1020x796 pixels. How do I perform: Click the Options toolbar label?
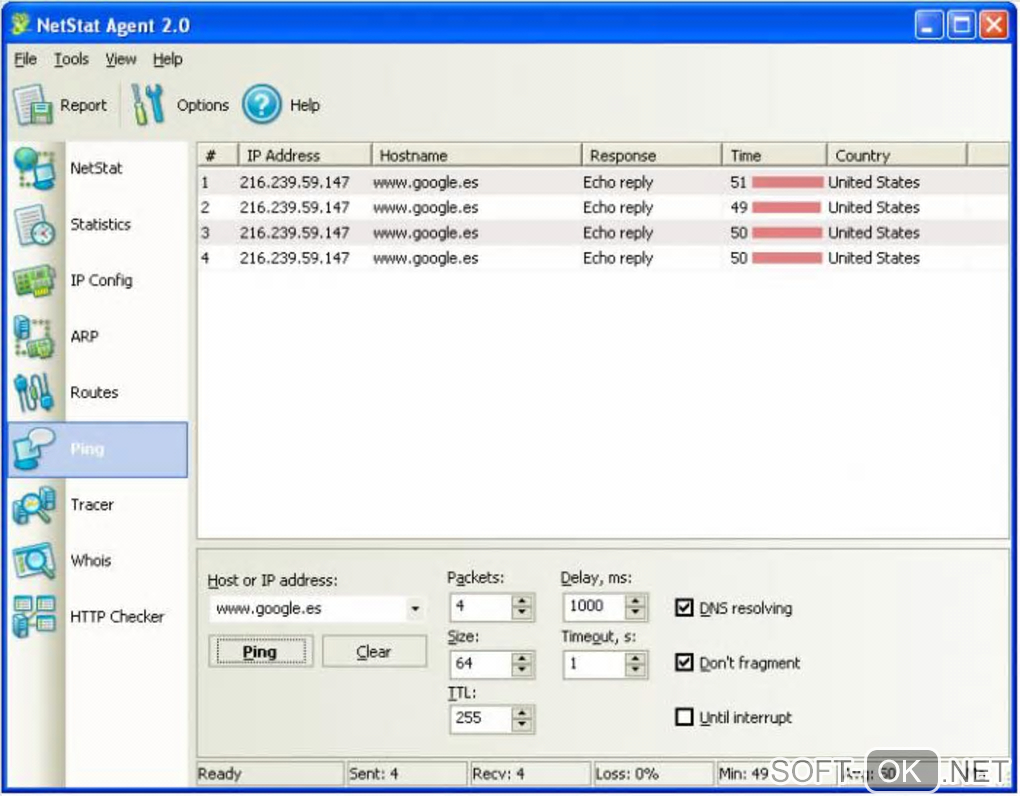pos(202,105)
